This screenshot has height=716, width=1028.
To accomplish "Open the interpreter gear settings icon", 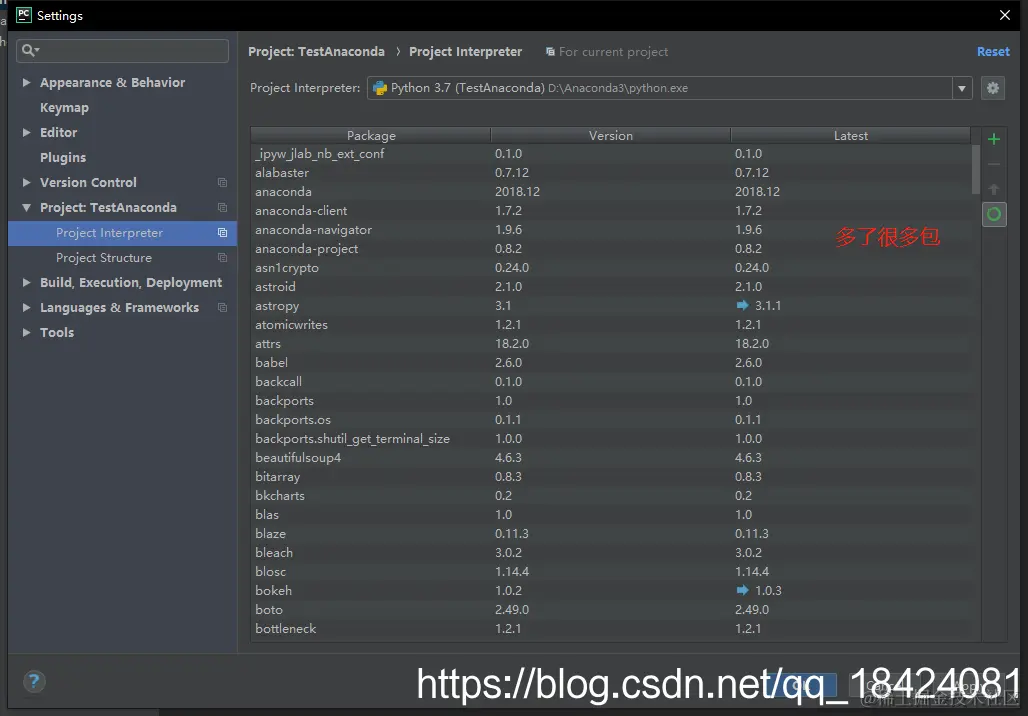I will point(993,88).
